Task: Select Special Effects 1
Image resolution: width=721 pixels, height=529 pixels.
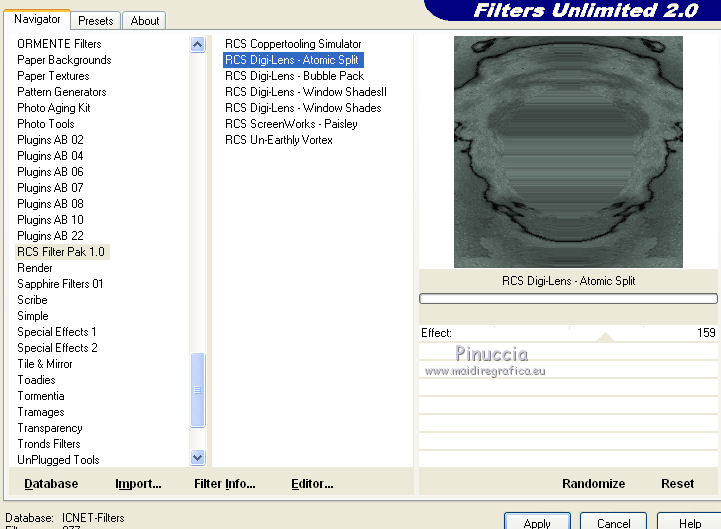Action: [57, 332]
